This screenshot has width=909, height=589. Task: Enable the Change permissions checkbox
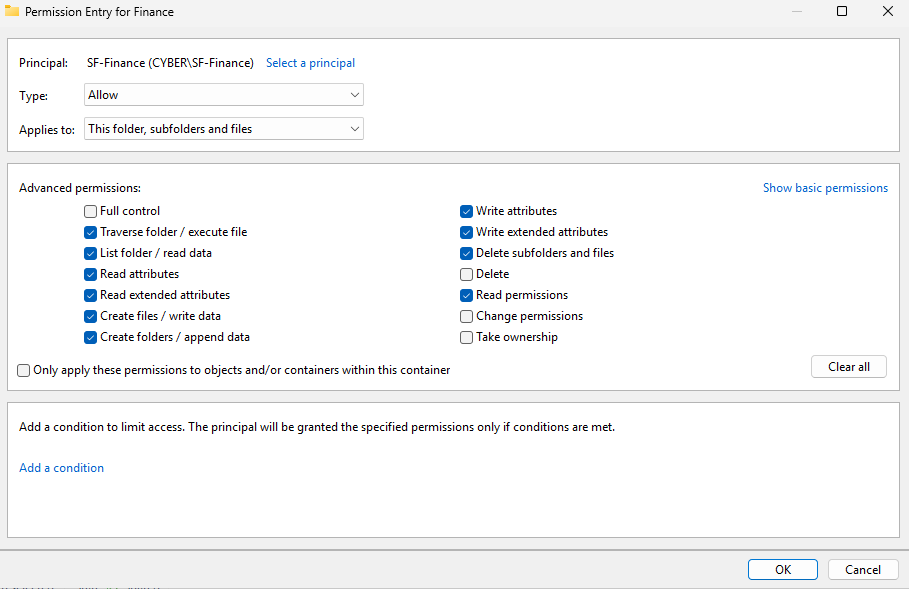pyautogui.click(x=467, y=316)
